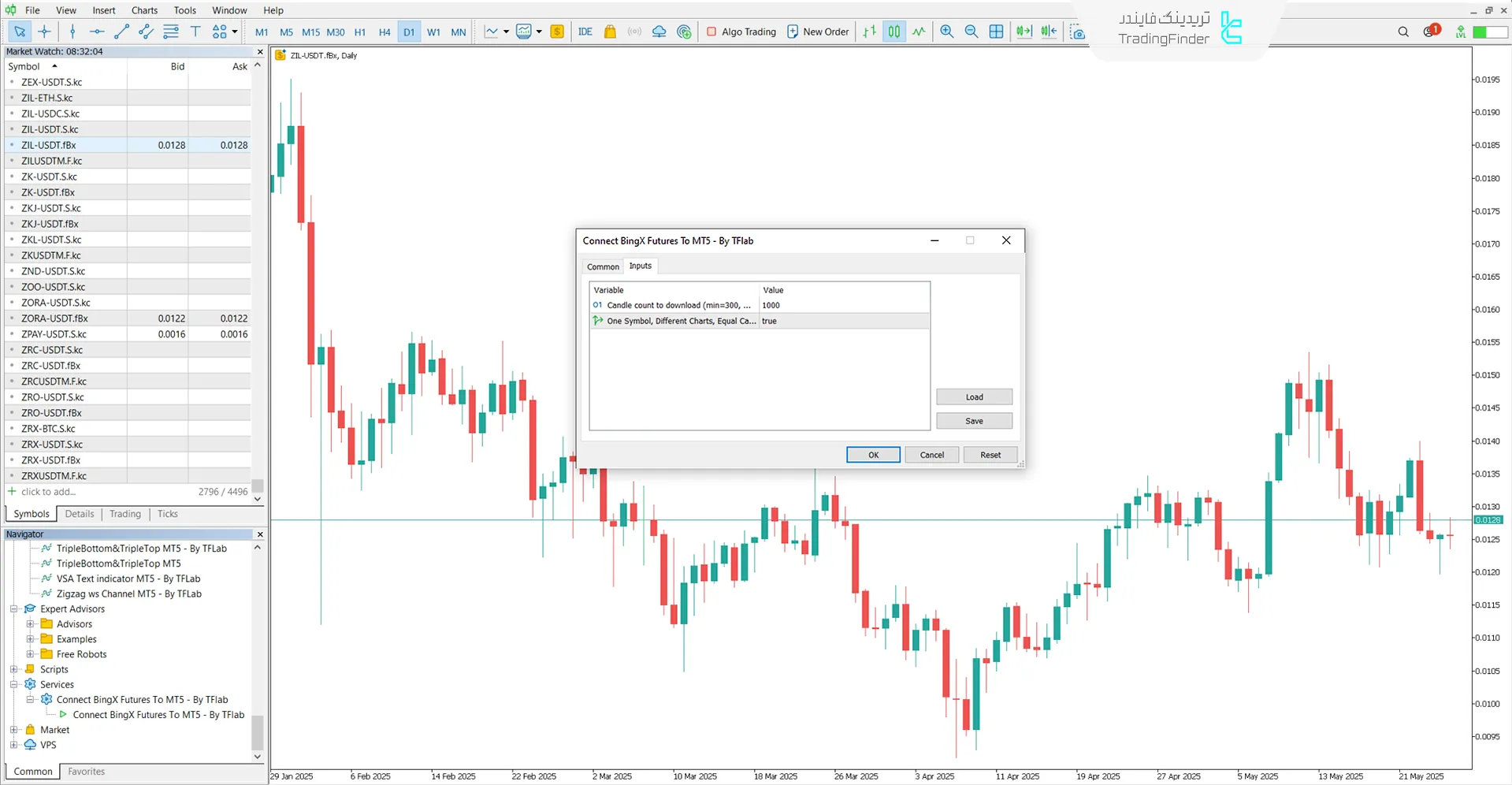Open the Details tab in Market Watch
Viewport: 1512px width, 785px height.
tap(80, 514)
